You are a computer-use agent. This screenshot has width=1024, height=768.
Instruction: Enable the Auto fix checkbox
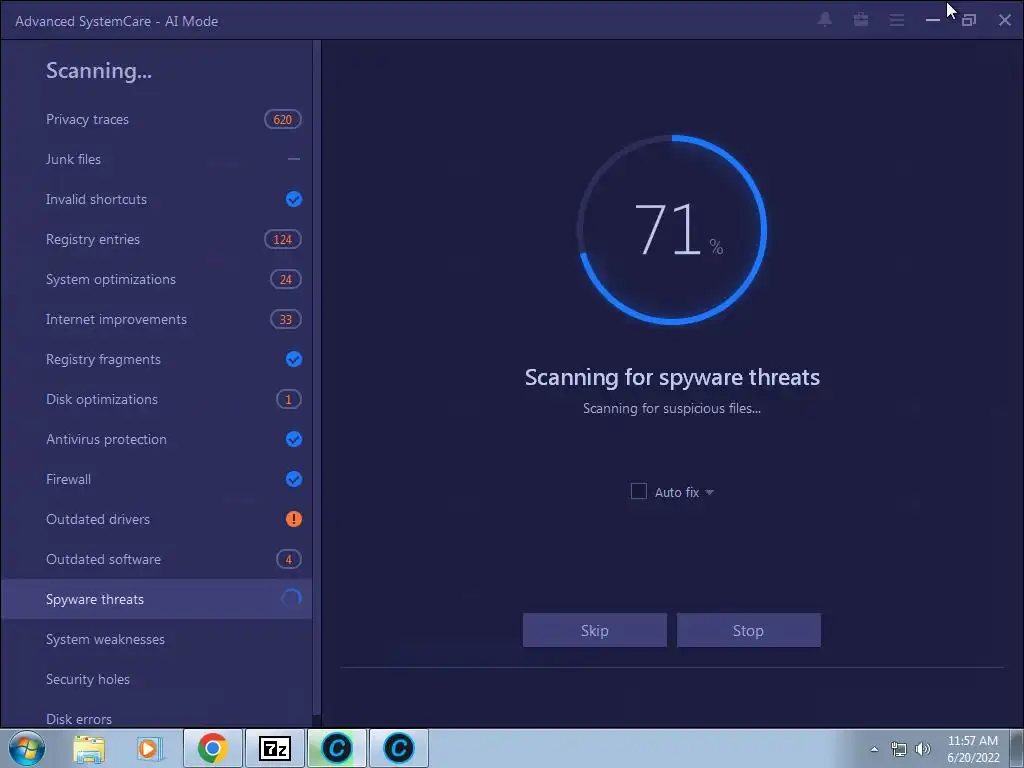639,491
